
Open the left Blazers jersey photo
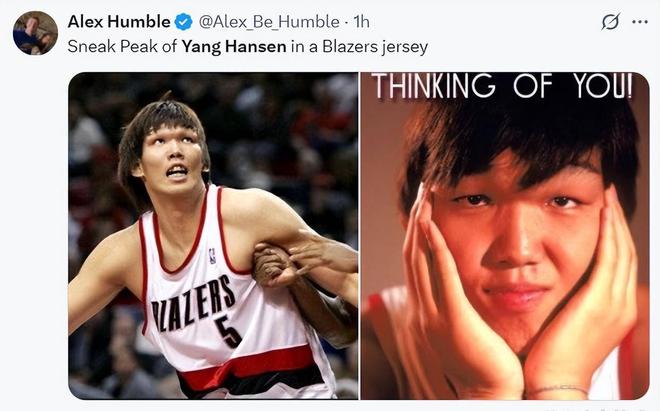pyautogui.click(x=213, y=236)
